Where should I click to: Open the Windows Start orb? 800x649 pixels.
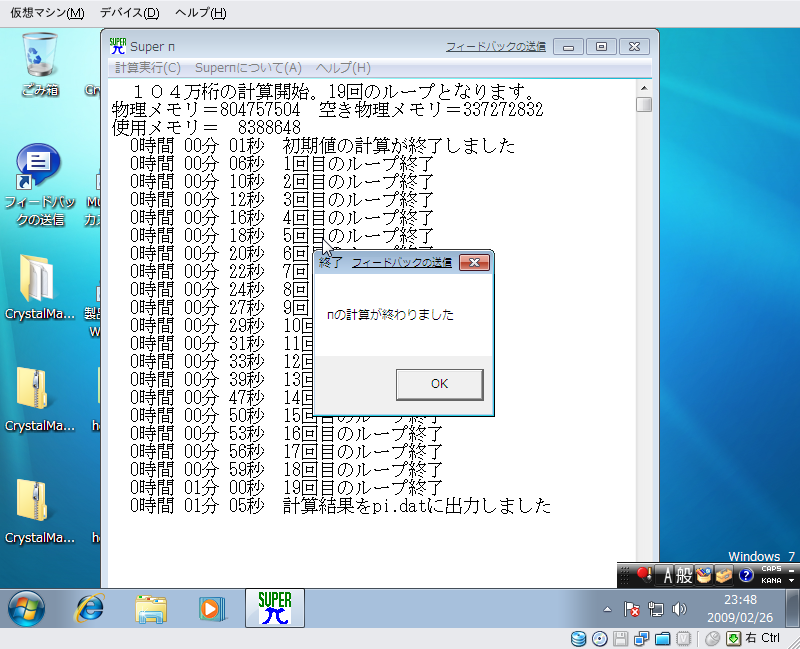[26, 608]
